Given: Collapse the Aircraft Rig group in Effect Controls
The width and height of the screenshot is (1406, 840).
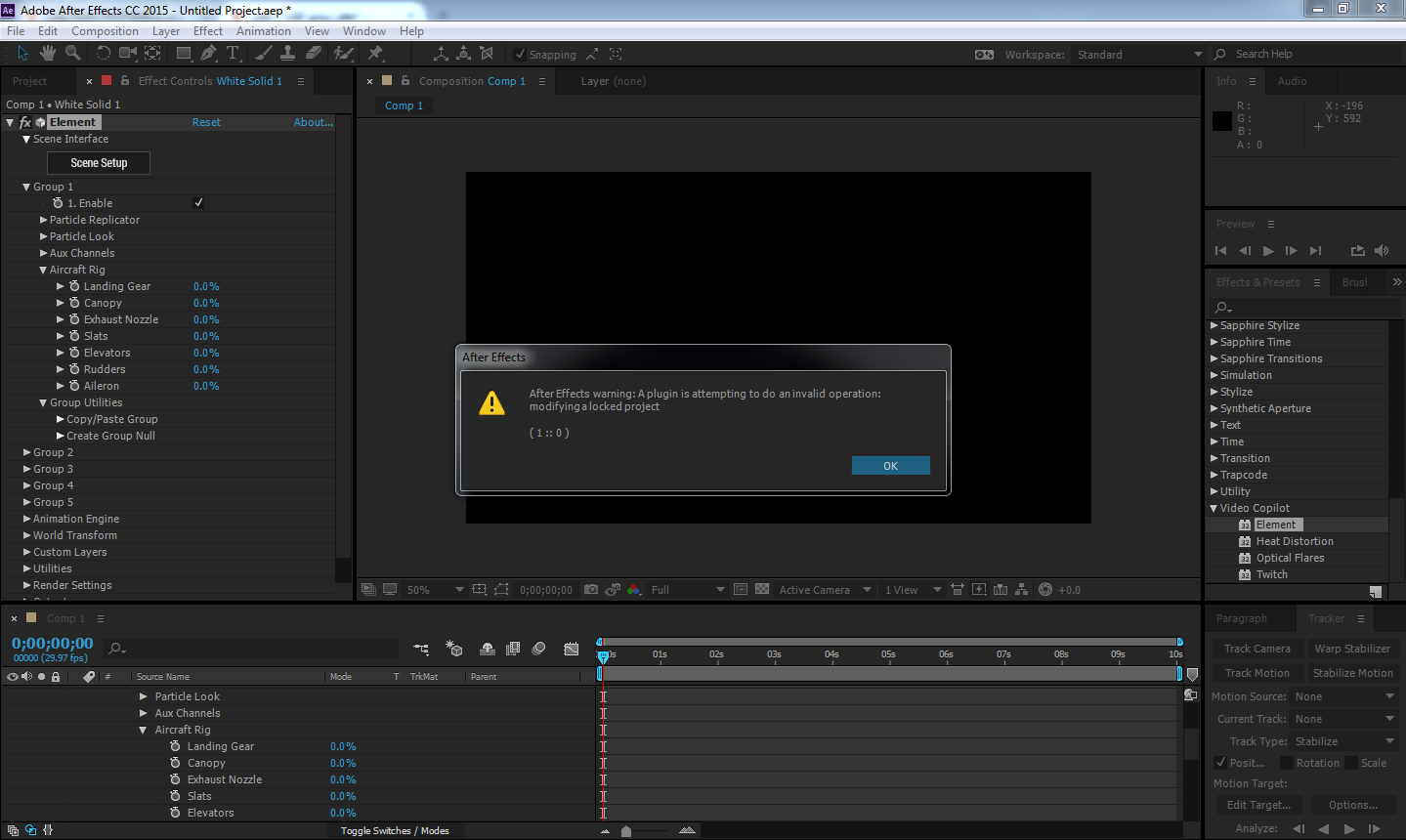Looking at the screenshot, I should (43, 270).
